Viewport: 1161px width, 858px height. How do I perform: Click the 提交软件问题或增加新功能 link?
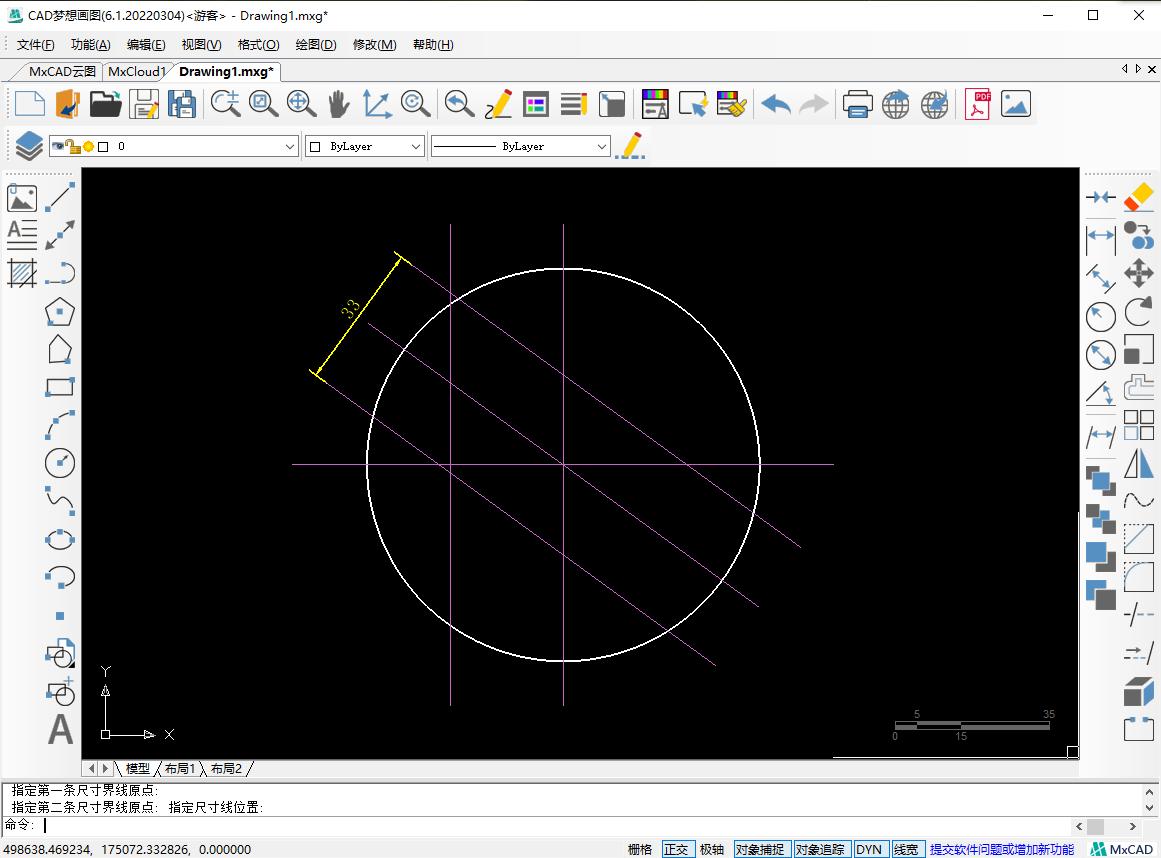(1000, 848)
